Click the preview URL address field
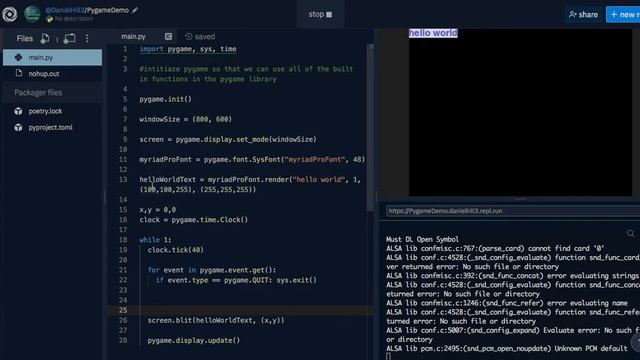 coord(513,211)
